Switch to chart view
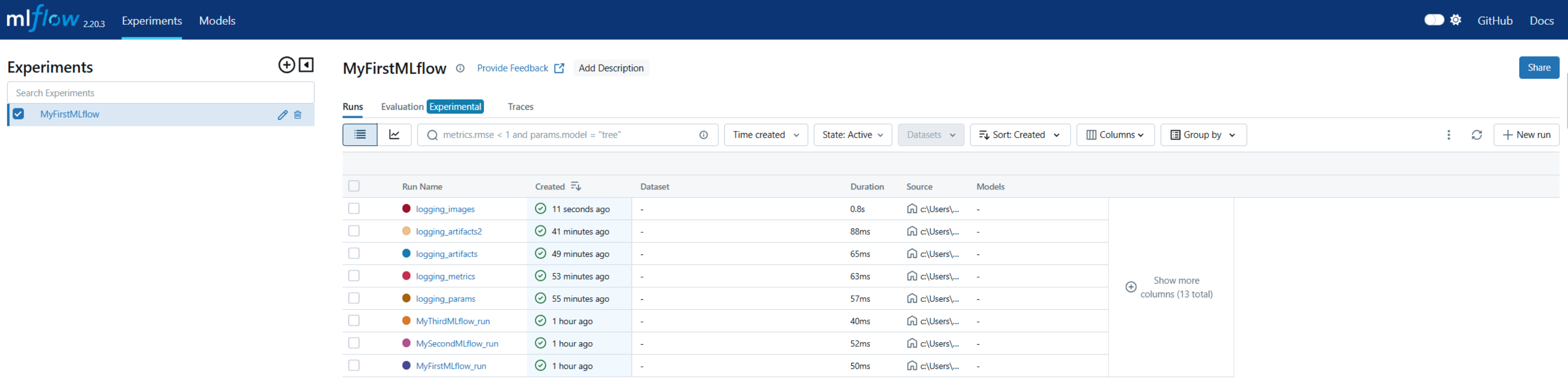 [395, 135]
